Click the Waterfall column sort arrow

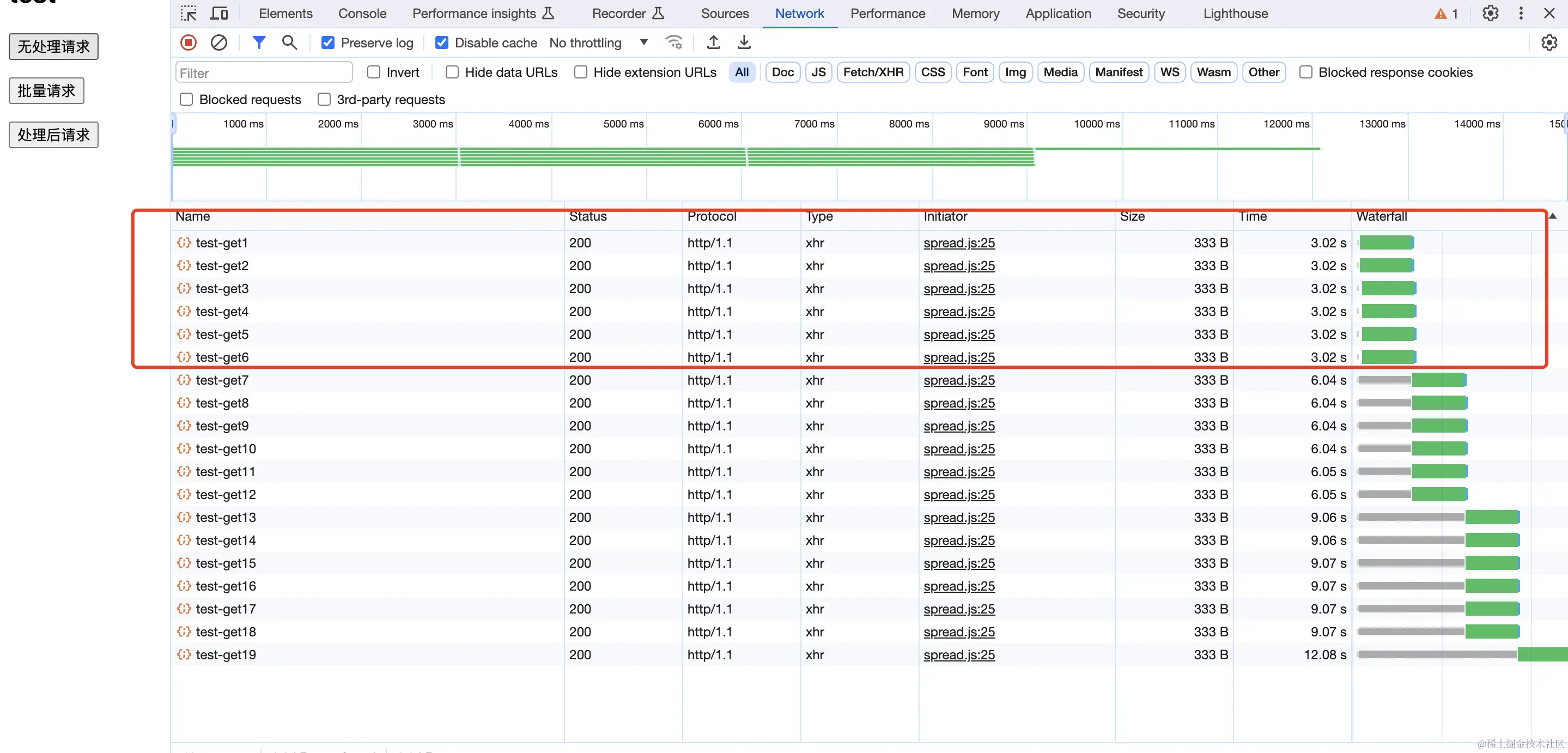[1553, 216]
